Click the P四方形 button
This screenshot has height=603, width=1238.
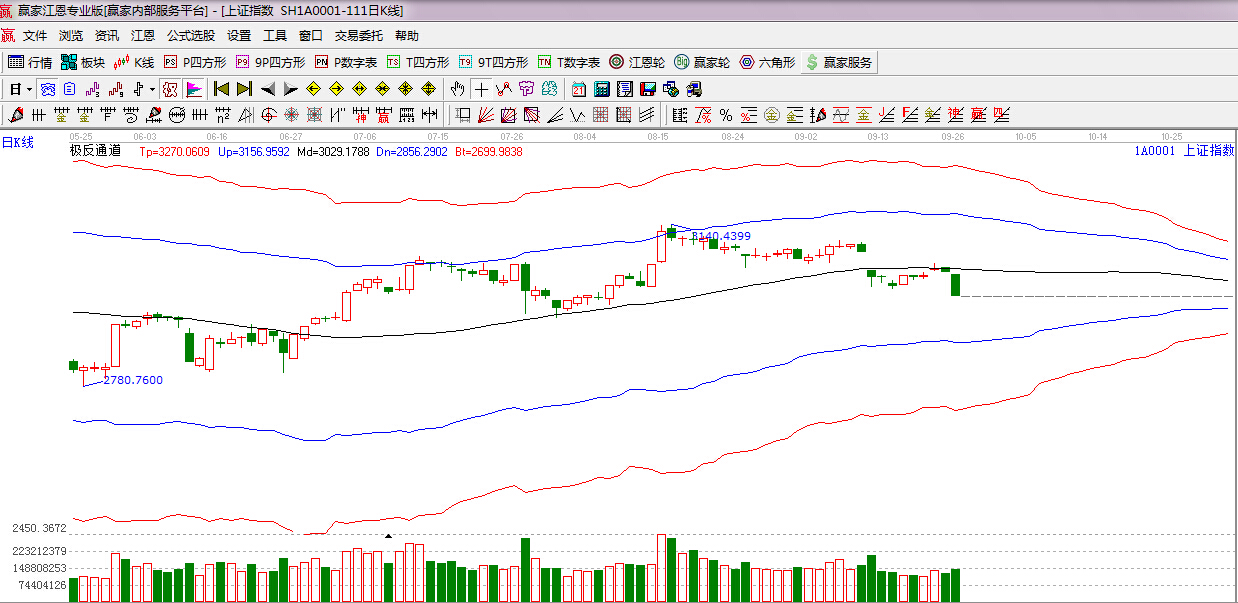(x=195, y=62)
